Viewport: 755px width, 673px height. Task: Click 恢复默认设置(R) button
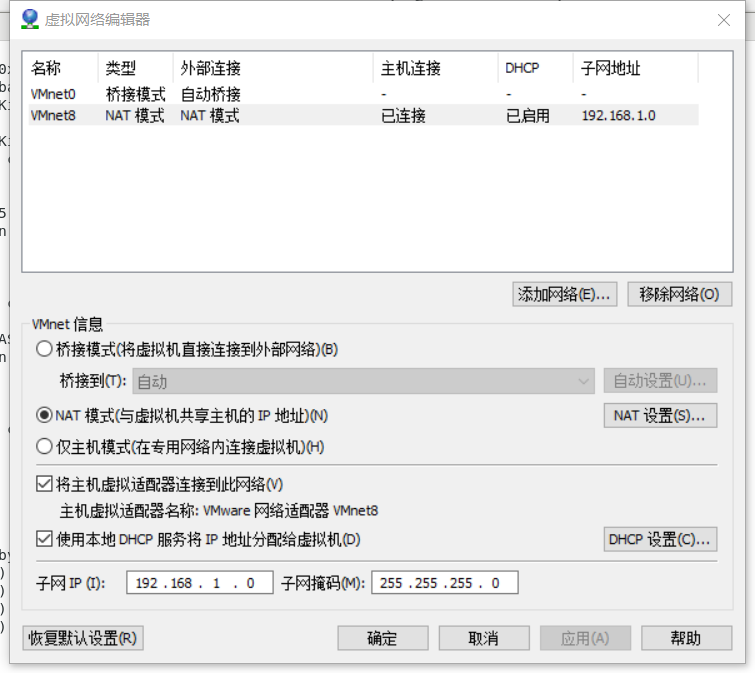(x=83, y=638)
